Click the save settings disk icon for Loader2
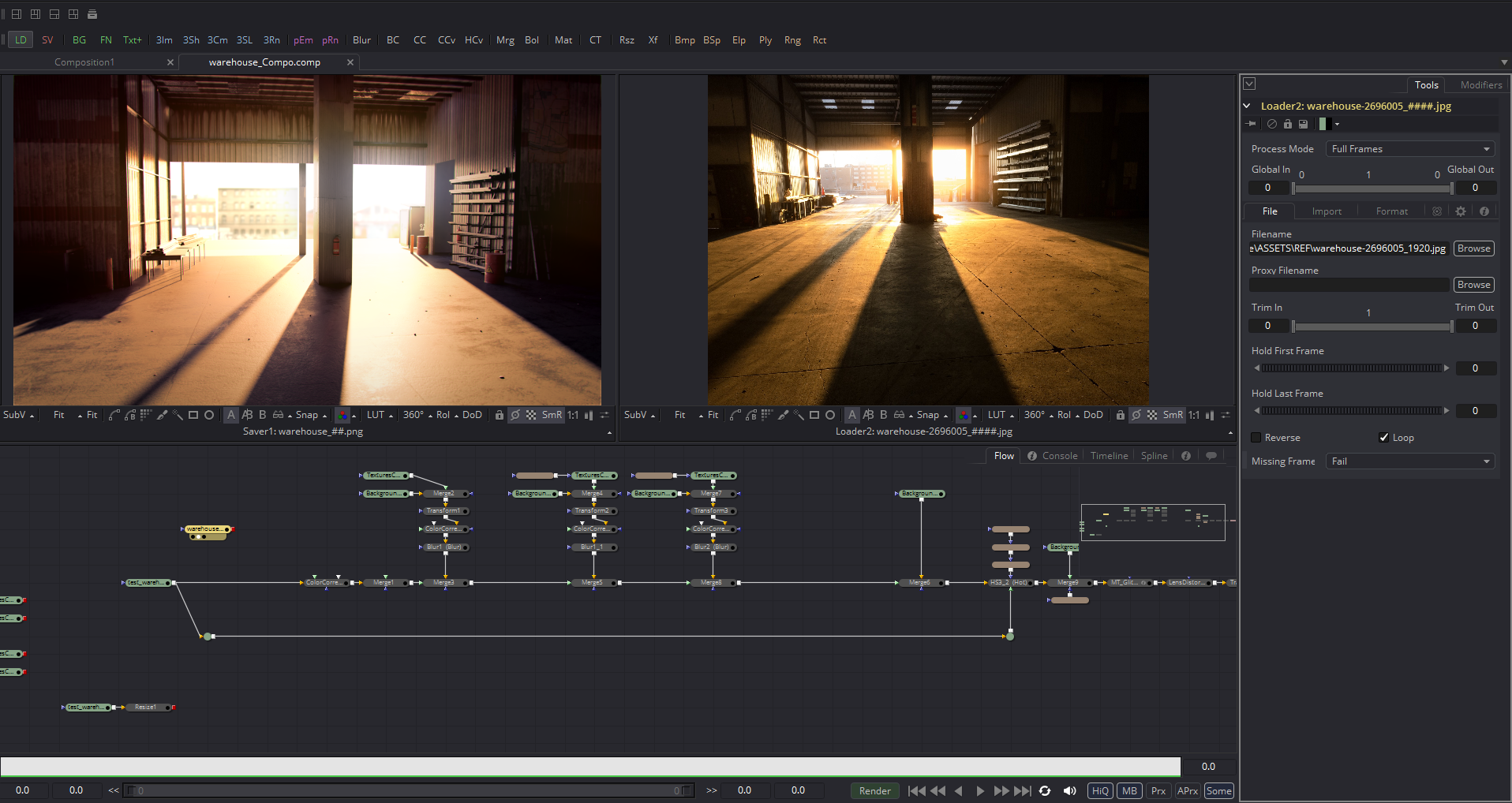Image resolution: width=1512 pixels, height=803 pixels. click(x=1303, y=124)
